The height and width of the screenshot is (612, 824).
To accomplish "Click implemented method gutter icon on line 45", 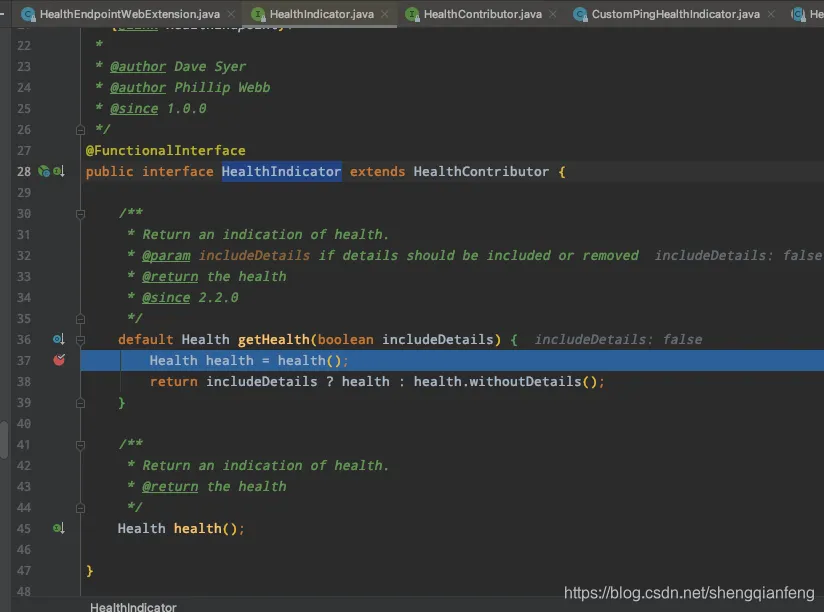I will point(59,528).
